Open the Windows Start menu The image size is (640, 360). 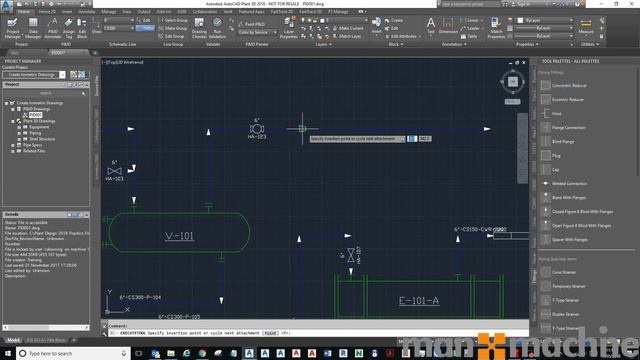pyautogui.click(x=8, y=353)
